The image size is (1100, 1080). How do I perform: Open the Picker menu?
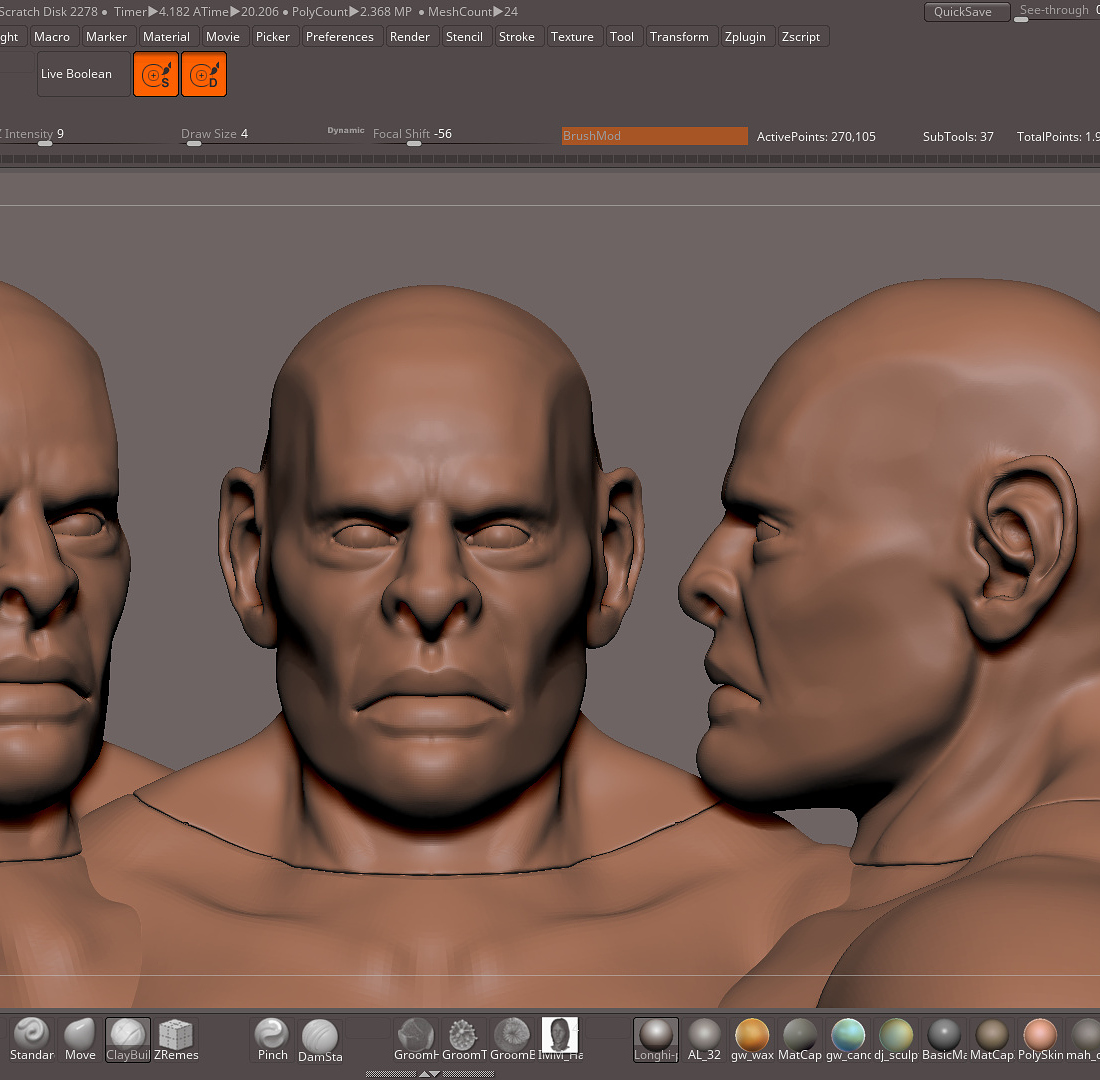(273, 36)
